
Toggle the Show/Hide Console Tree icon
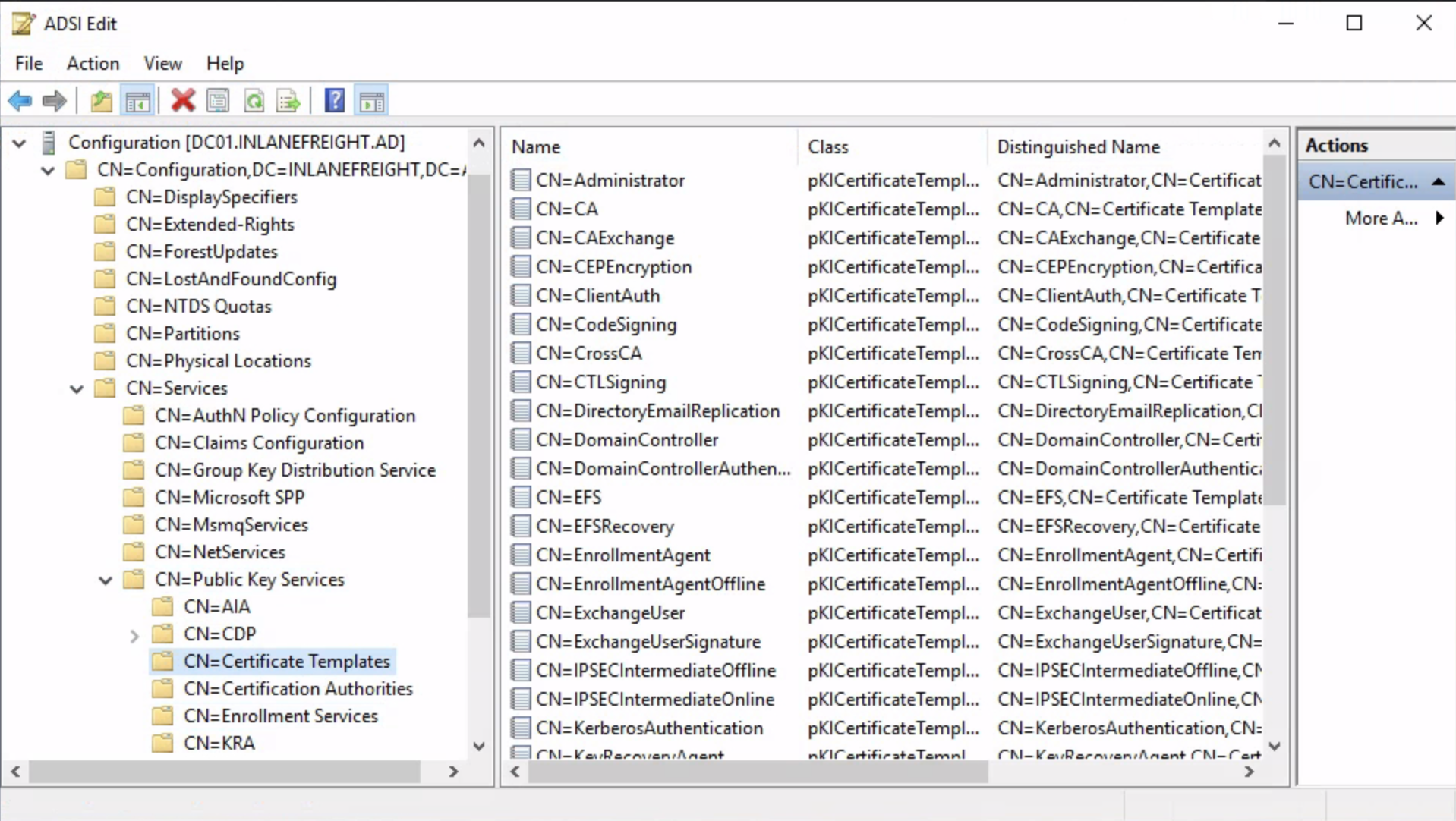[137, 101]
